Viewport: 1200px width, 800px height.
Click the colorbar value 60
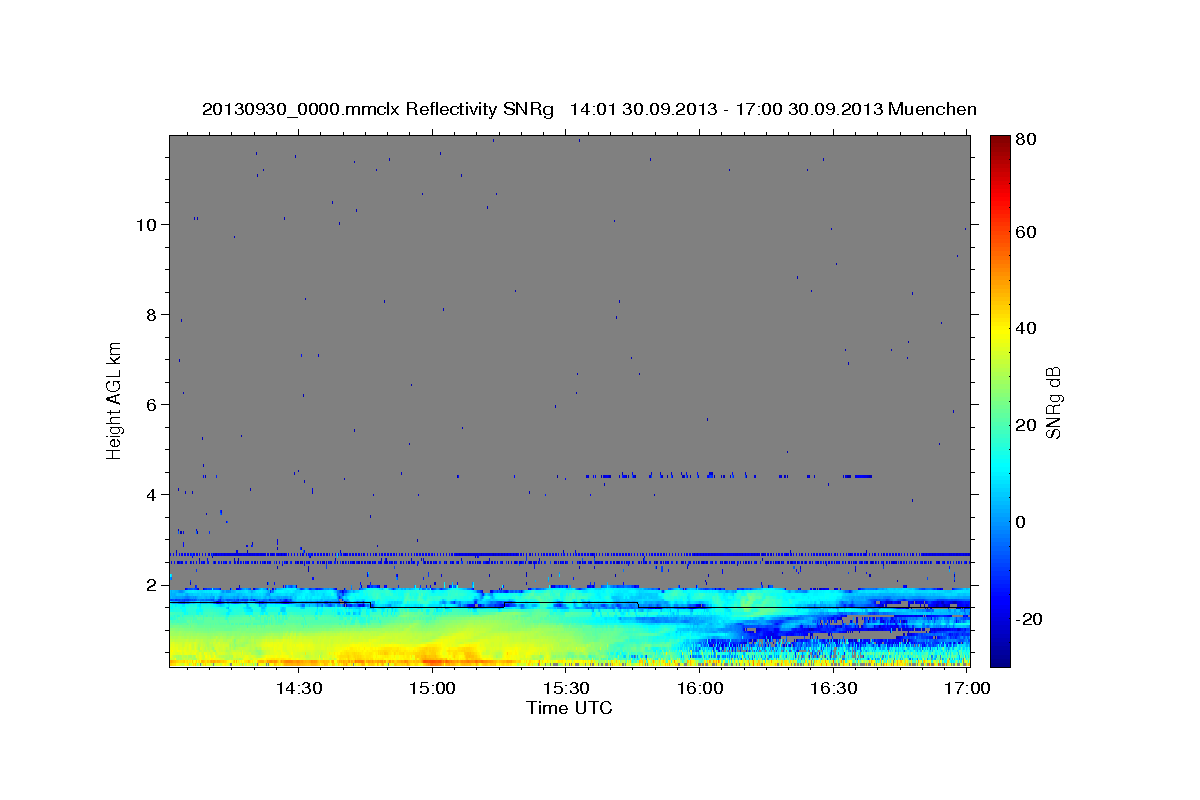tap(1028, 232)
